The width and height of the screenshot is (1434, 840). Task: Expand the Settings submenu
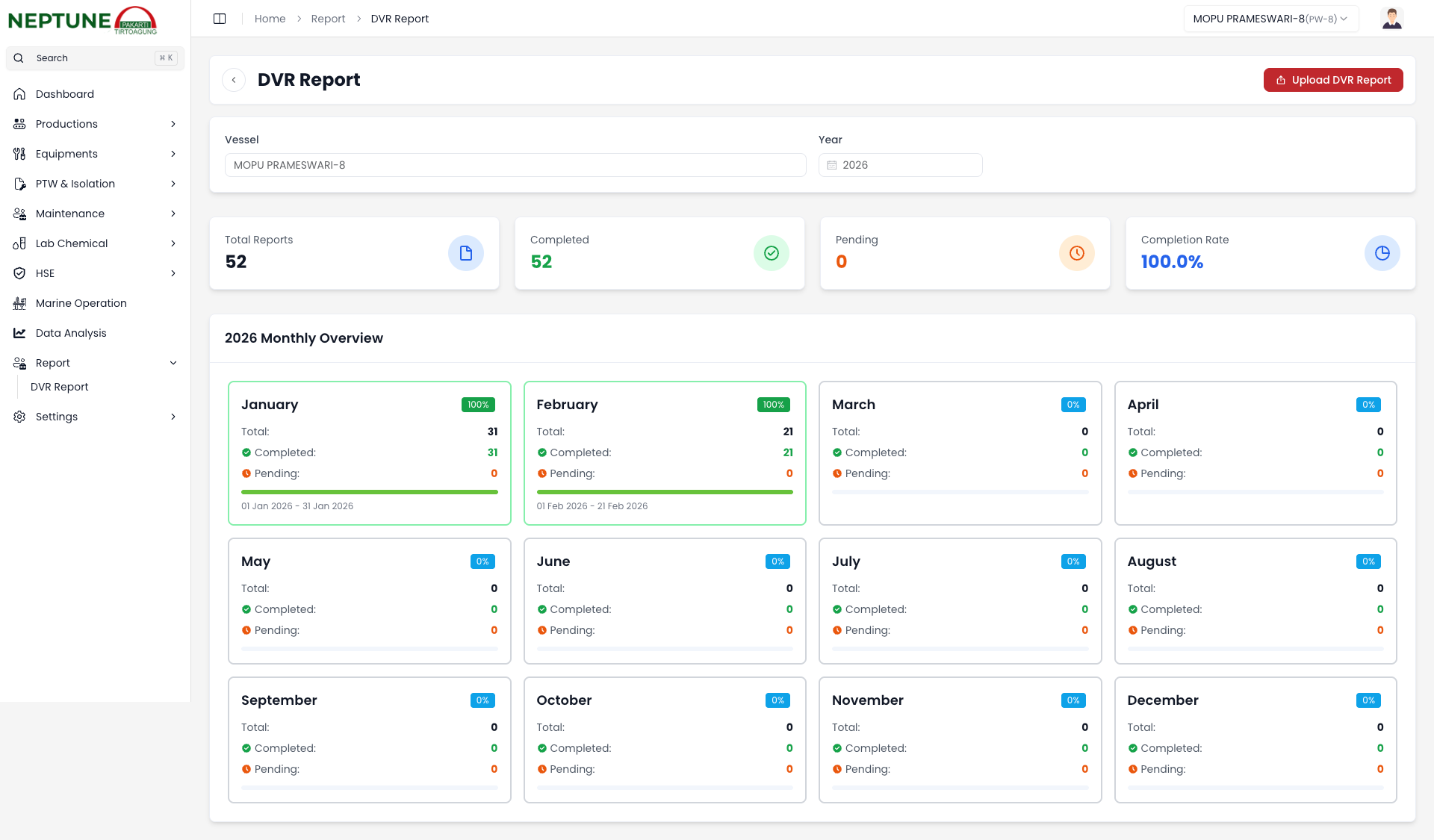173,417
